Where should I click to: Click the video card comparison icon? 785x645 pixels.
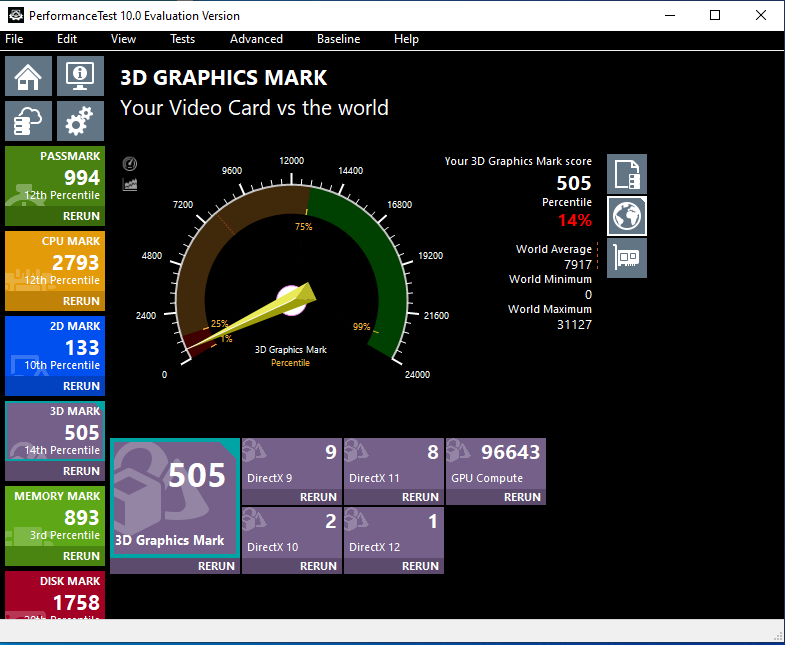coord(627,258)
